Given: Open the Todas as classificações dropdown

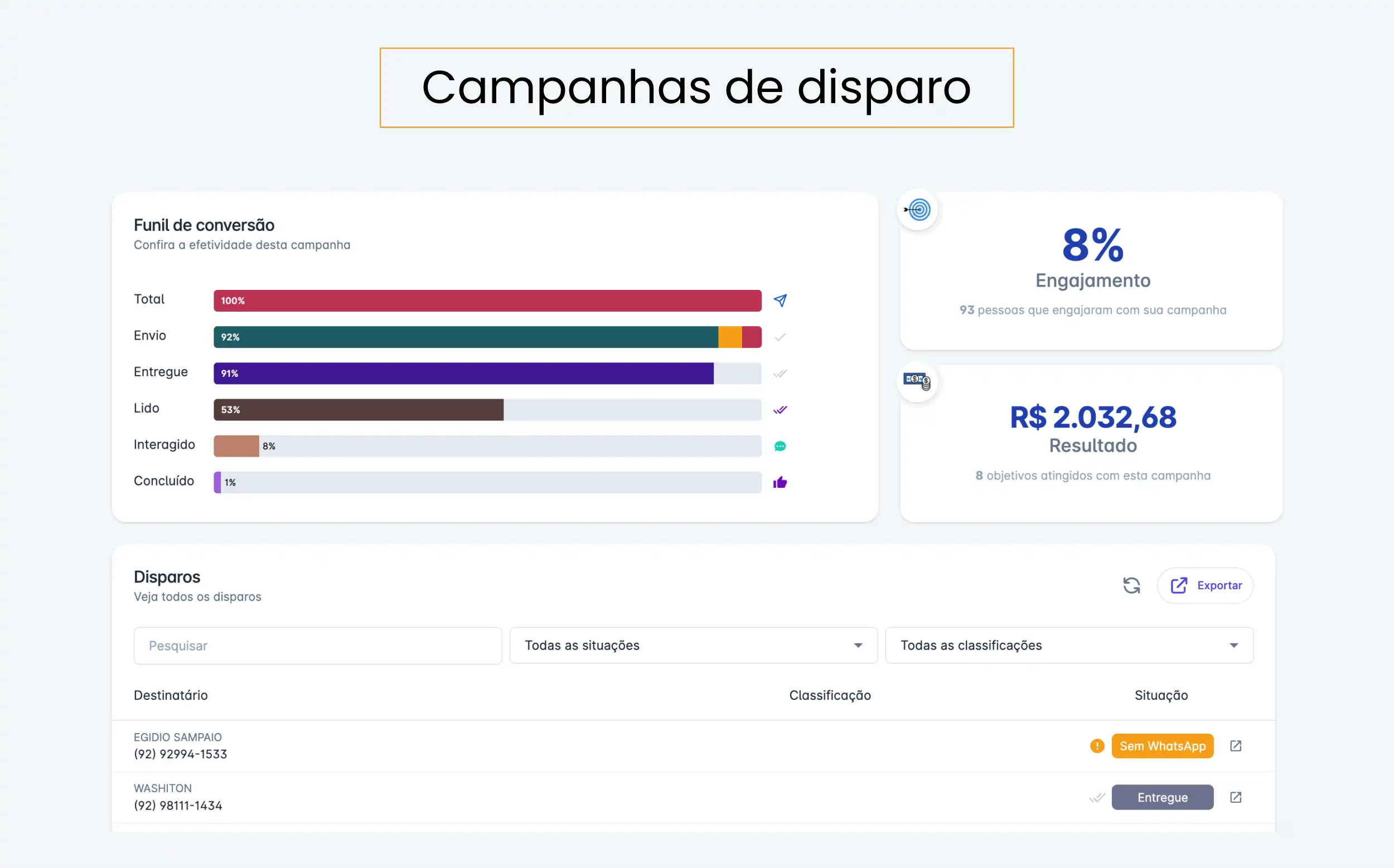Looking at the screenshot, I should pyautogui.click(x=1069, y=645).
